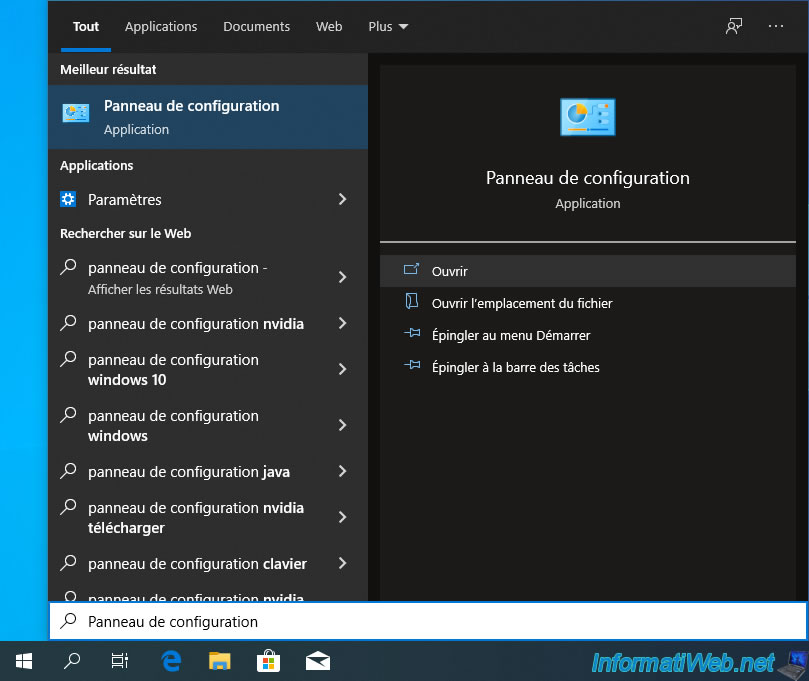Image resolution: width=809 pixels, height=681 pixels.
Task: Expand the Paramètres result chevron
Action: [342, 199]
